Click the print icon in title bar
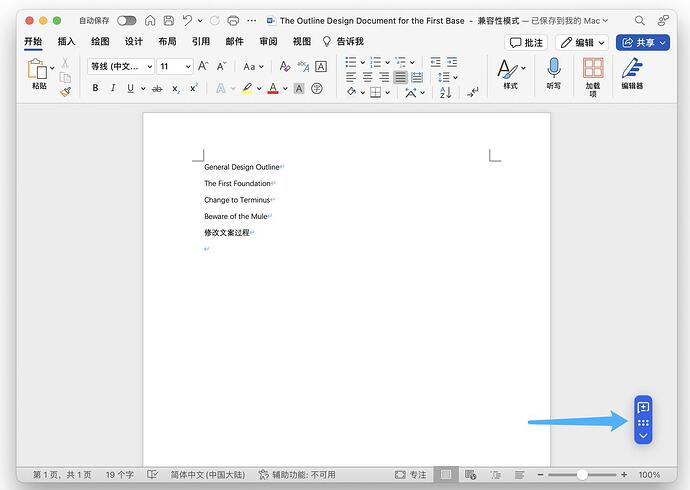 click(233, 20)
